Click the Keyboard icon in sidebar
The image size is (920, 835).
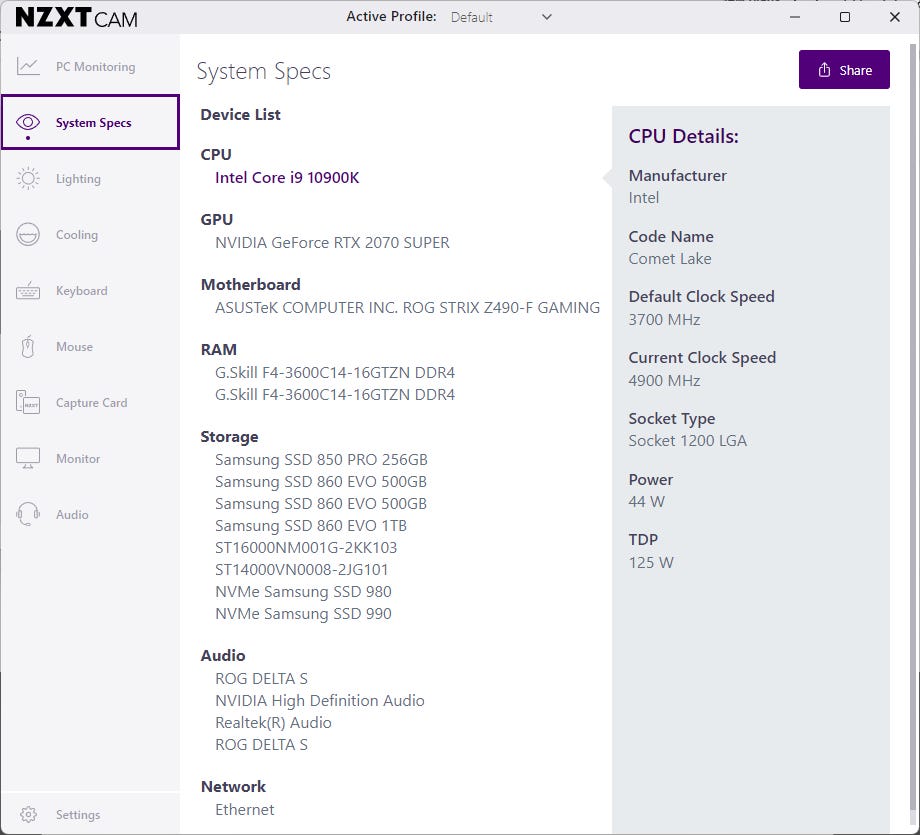tap(28, 290)
